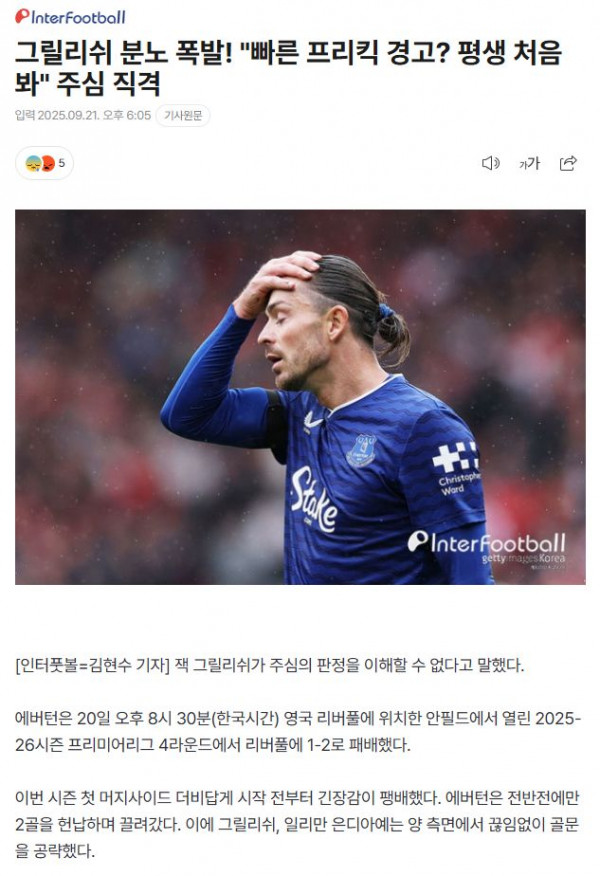The height and width of the screenshot is (876, 600).
Task: Click the paragraph starting 이번 시즌 첫 머지사이드
Action: [x=297, y=824]
